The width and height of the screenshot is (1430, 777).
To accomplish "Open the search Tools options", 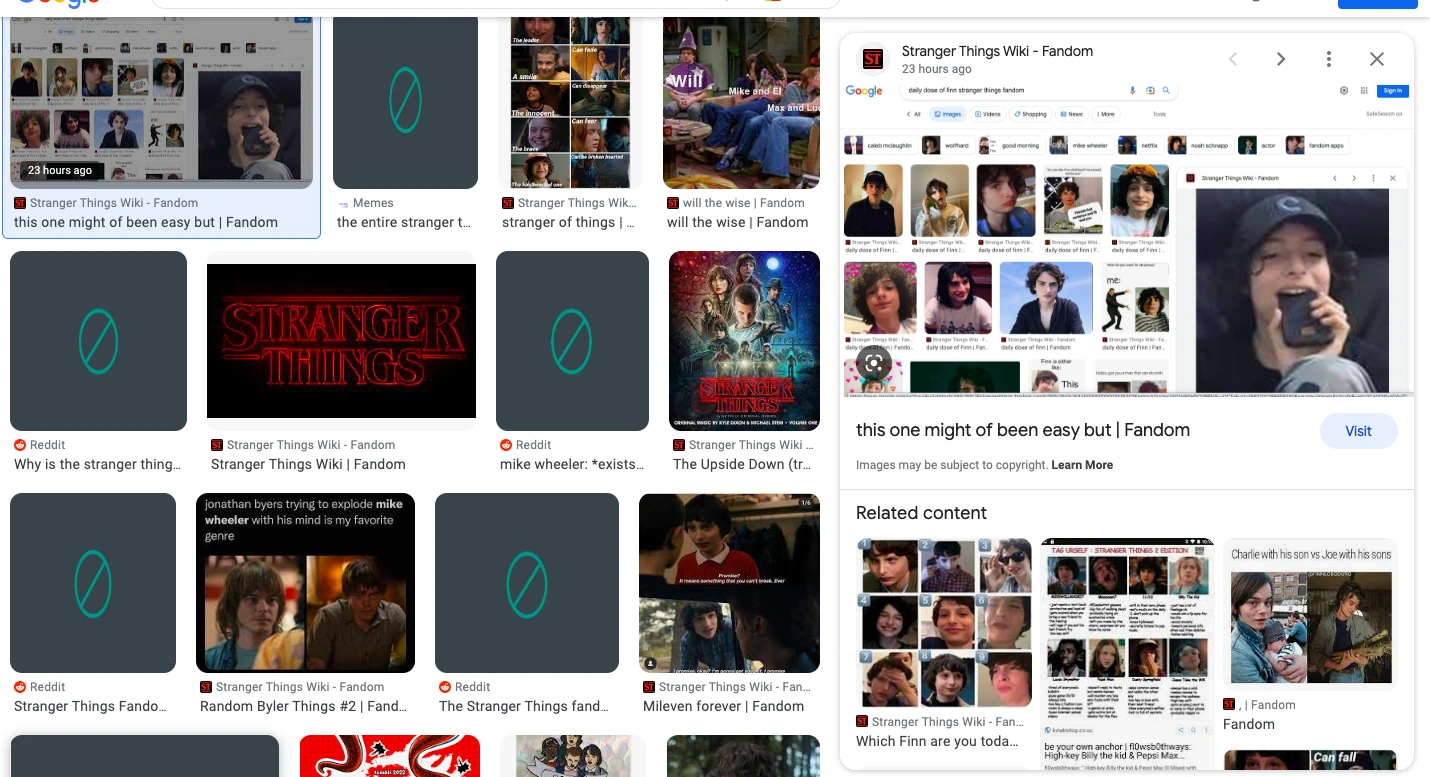I will pos(1158,114).
